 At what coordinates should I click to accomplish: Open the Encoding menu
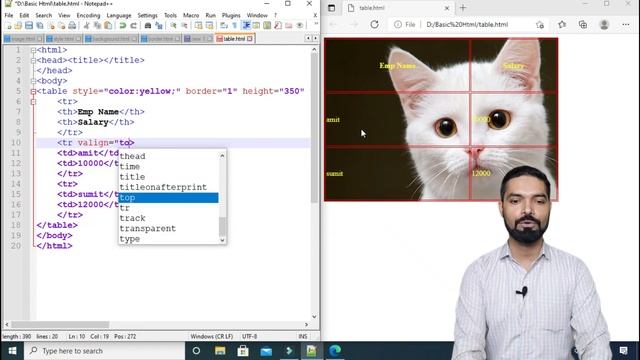click(x=88, y=15)
